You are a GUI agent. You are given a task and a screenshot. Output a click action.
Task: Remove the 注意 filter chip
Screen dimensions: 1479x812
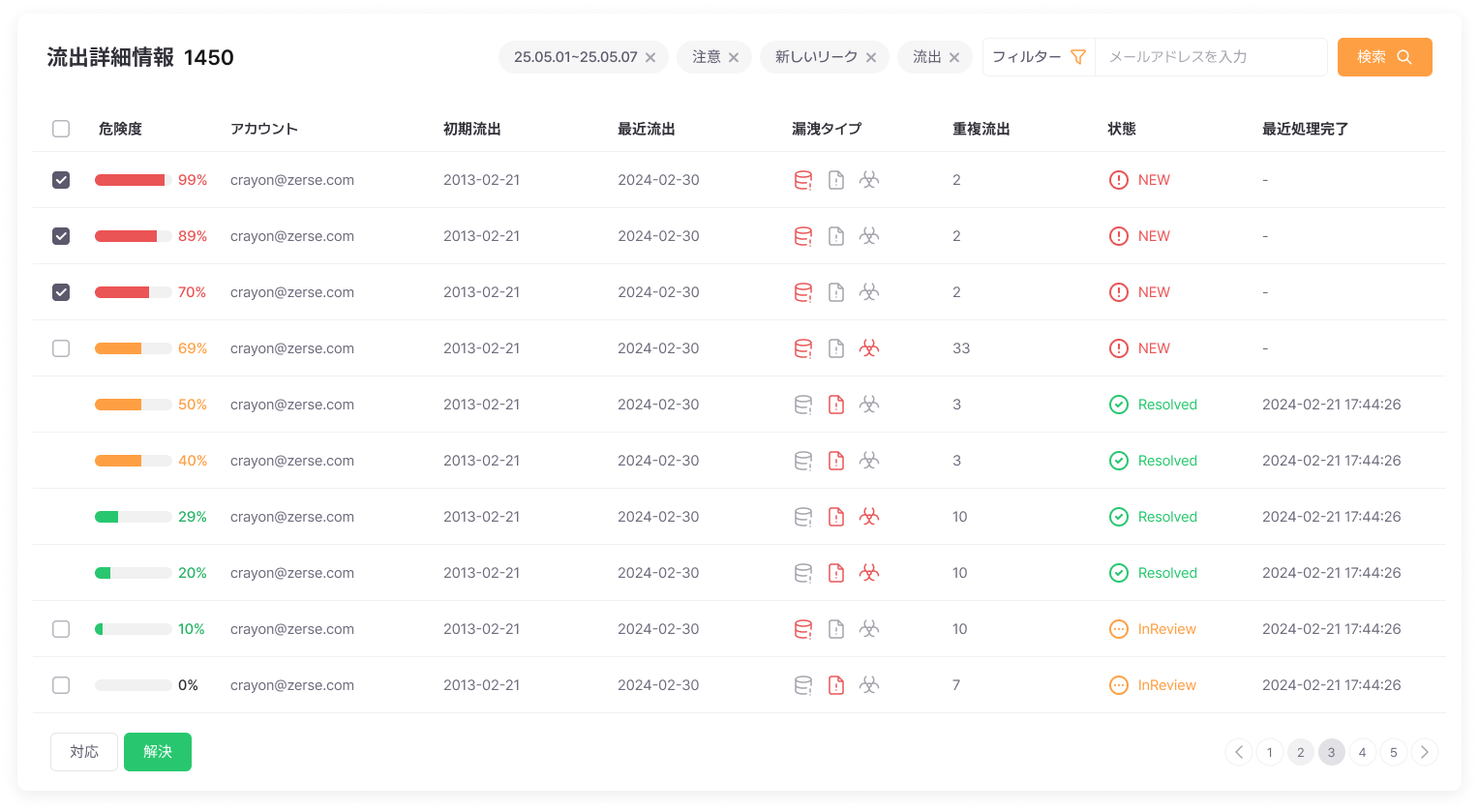coord(734,58)
